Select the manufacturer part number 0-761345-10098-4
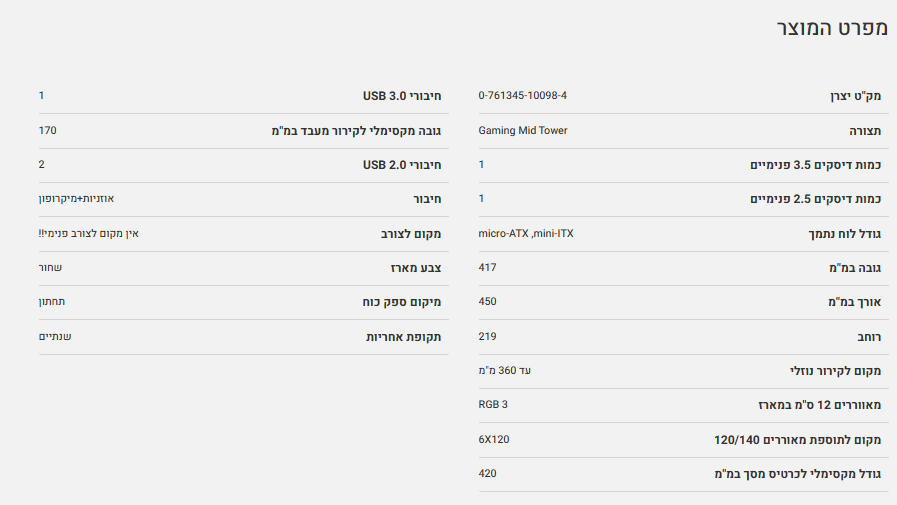This screenshot has height=505, width=897. pyautogui.click(x=522, y=96)
